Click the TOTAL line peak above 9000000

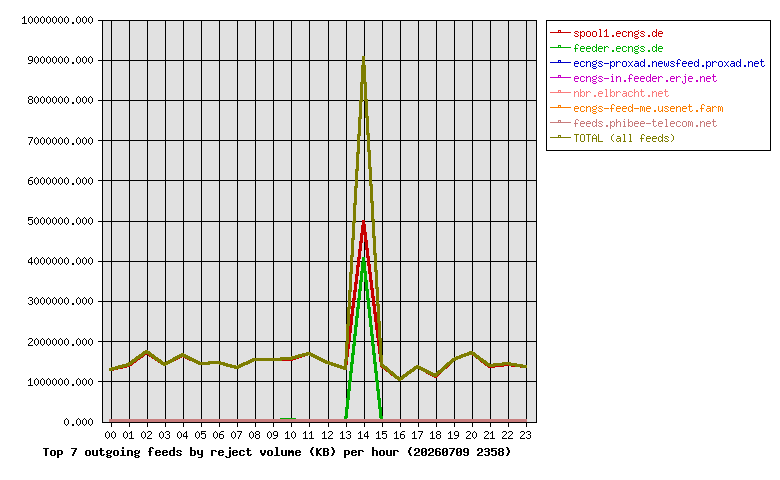tap(363, 58)
